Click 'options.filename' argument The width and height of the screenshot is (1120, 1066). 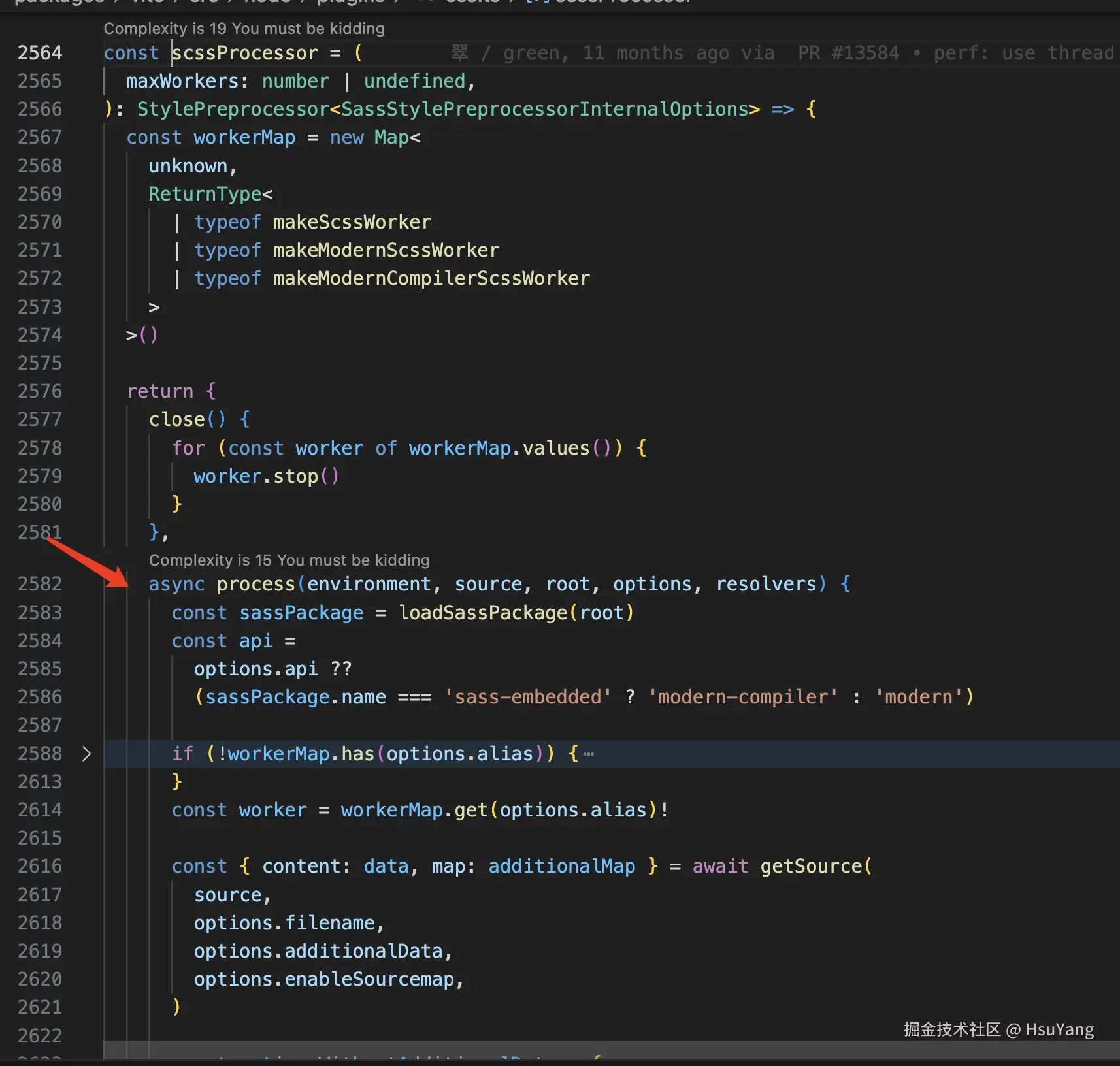284,923
